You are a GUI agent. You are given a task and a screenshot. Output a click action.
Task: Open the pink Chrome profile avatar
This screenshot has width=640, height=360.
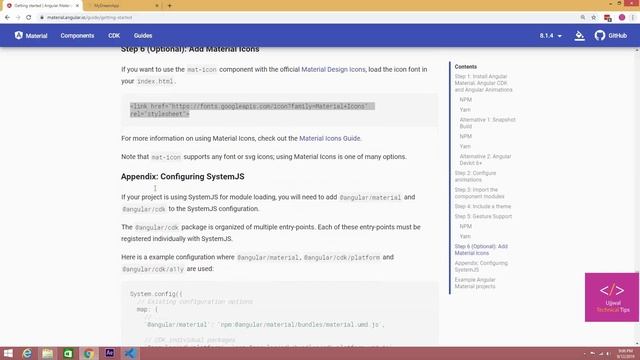(x=622, y=18)
